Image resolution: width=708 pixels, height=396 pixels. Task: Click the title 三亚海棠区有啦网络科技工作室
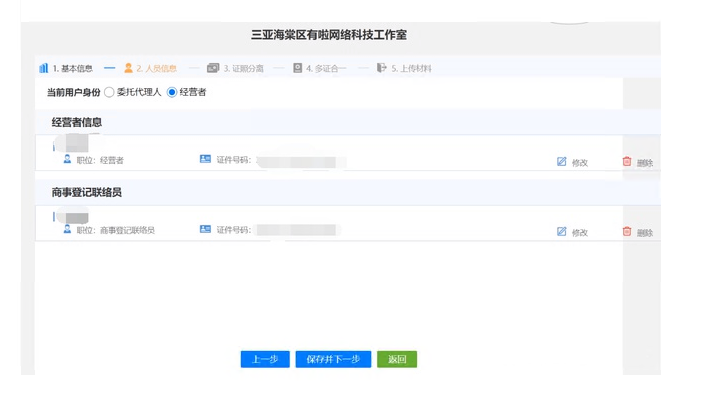click(329, 35)
